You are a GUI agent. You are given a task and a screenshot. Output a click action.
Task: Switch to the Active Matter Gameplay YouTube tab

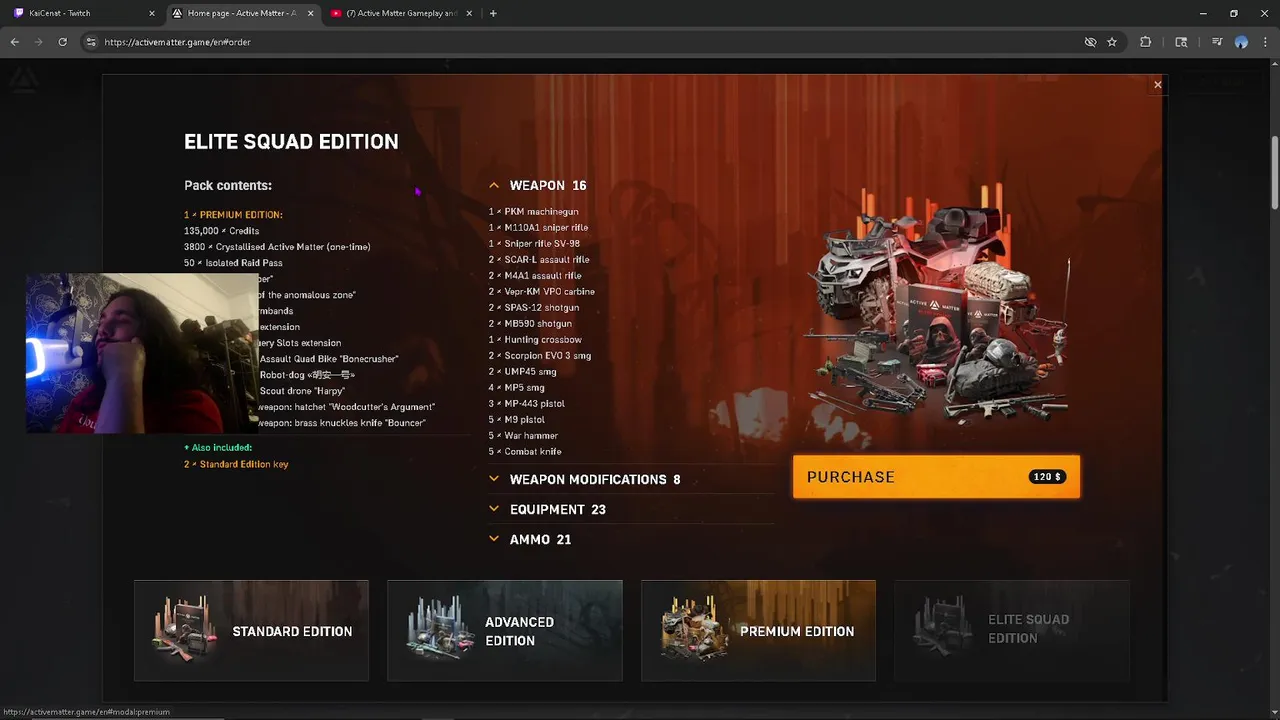pyautogui.click(x=400, y=13)
